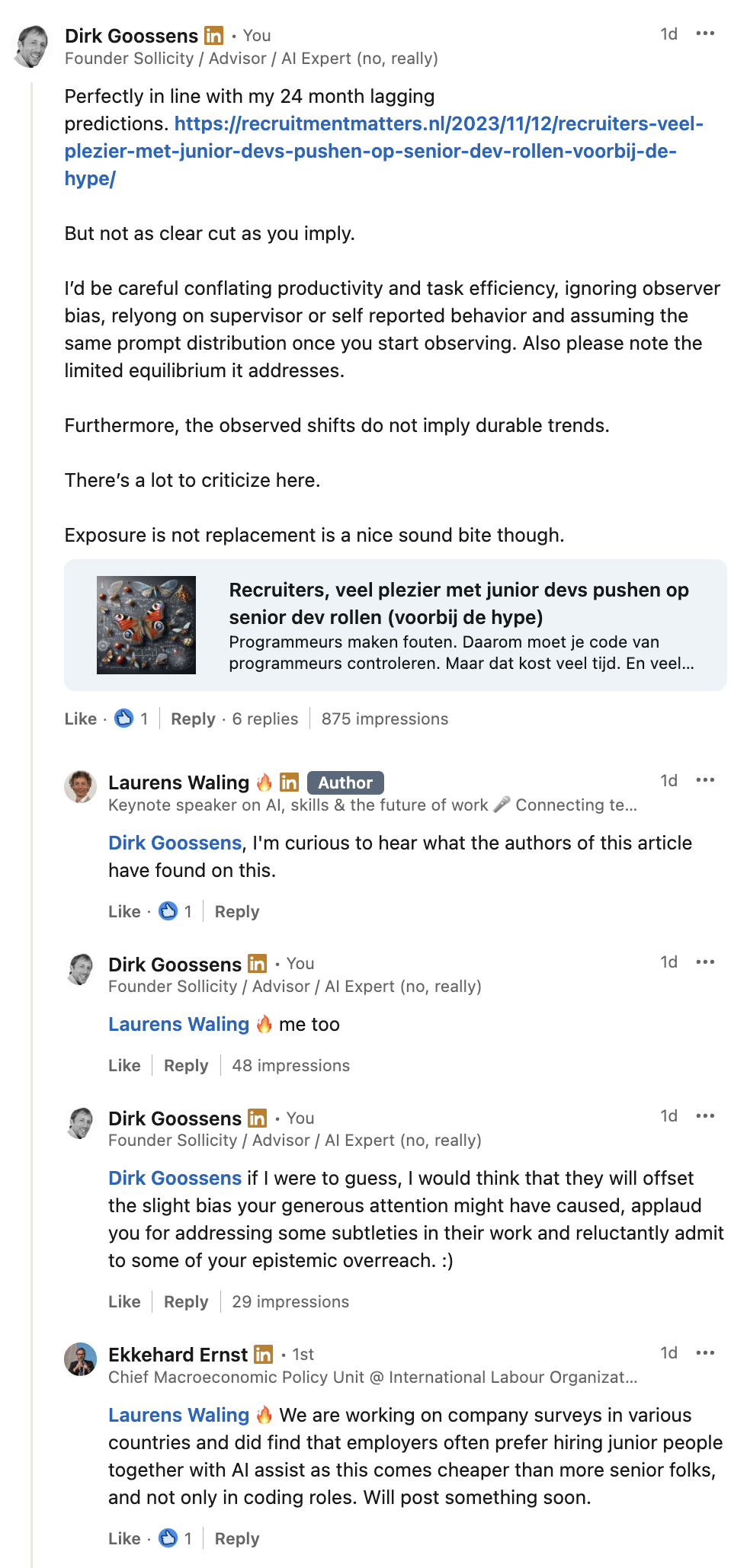Screen dimensions: 747x1568
Task: Open more options on Ekkehard Ernst's reply
Action: click(x=705, y=1353)
